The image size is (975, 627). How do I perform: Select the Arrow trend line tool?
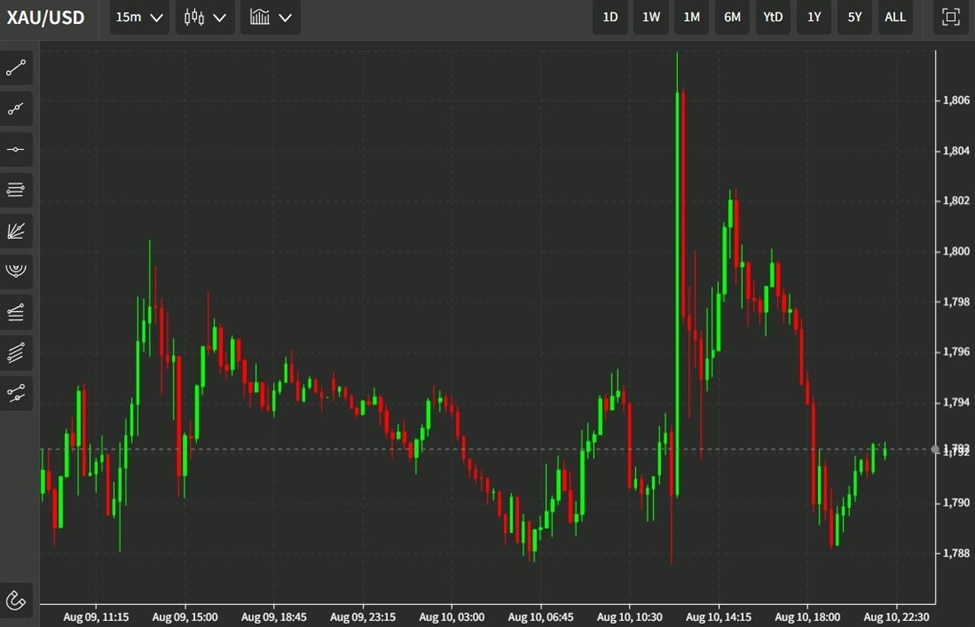16,108
